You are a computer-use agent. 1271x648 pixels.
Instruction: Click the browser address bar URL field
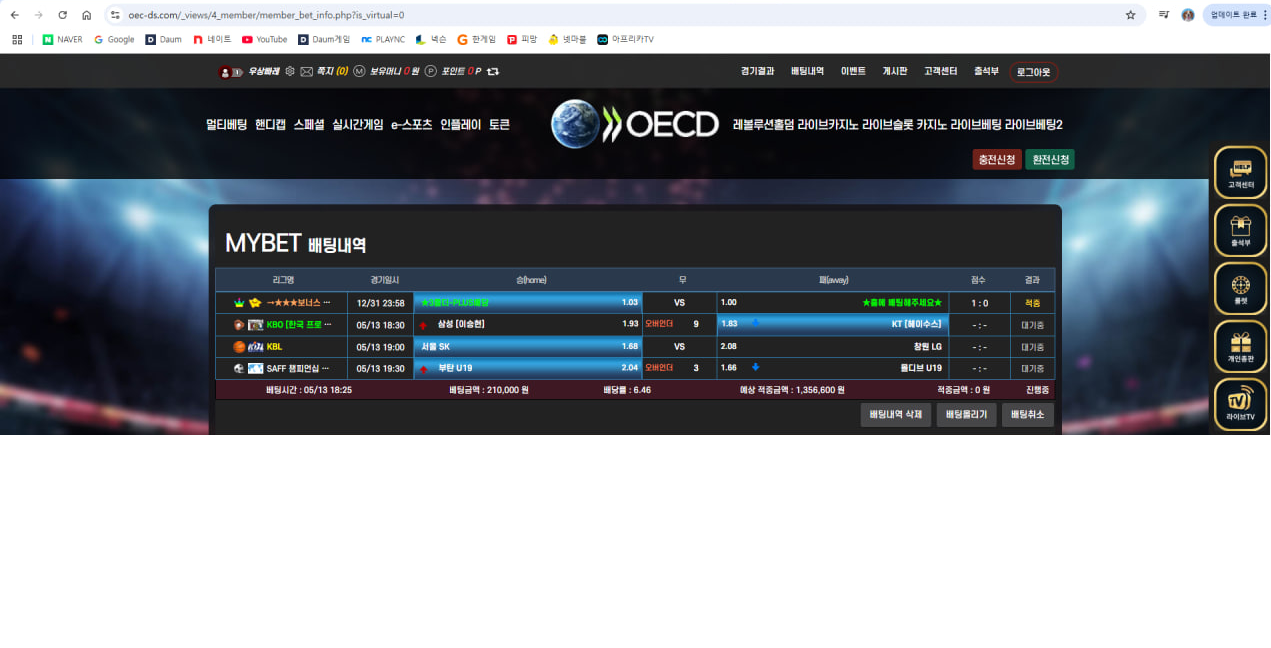[600, 15]
